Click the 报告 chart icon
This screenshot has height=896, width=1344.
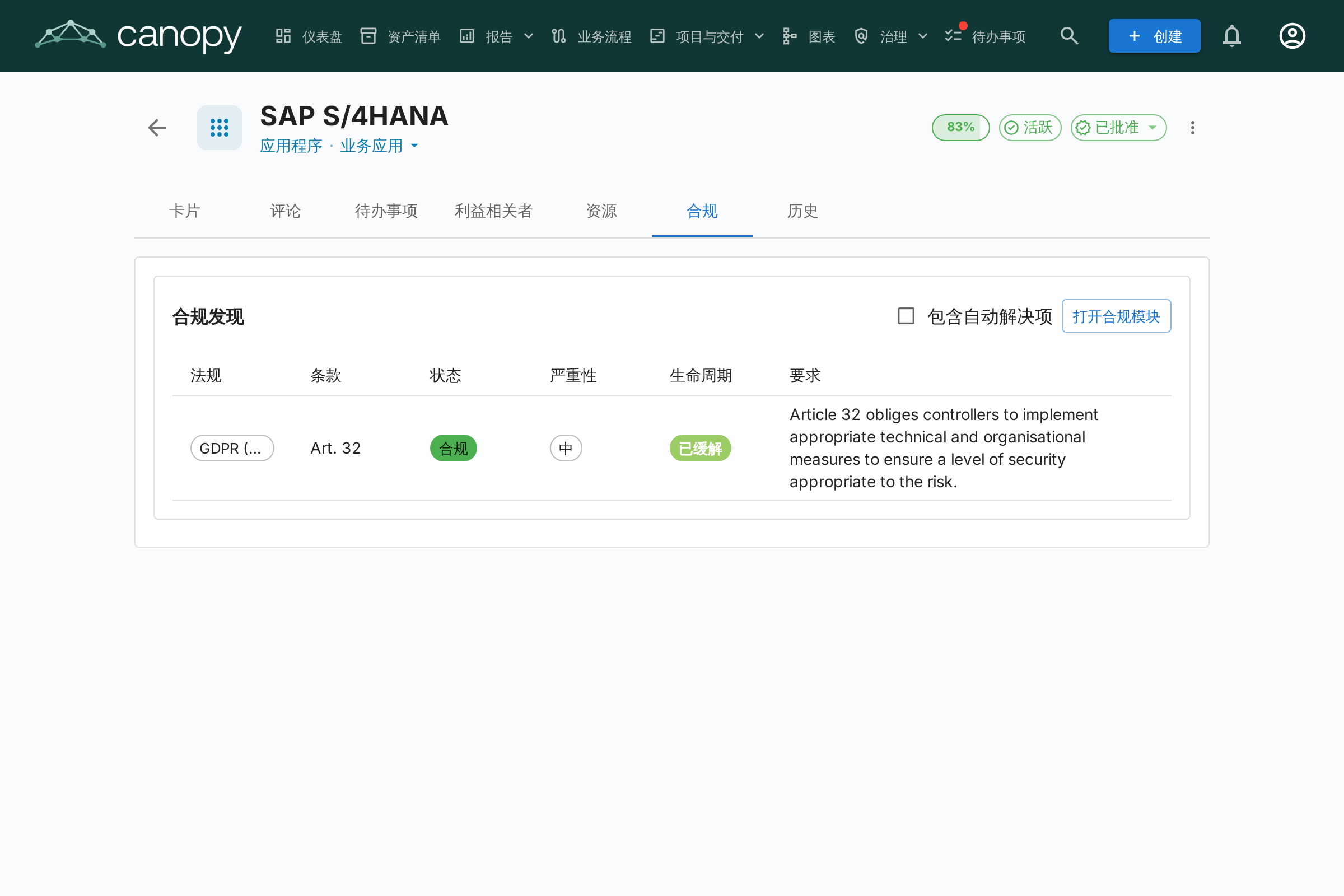click(467, 36)
